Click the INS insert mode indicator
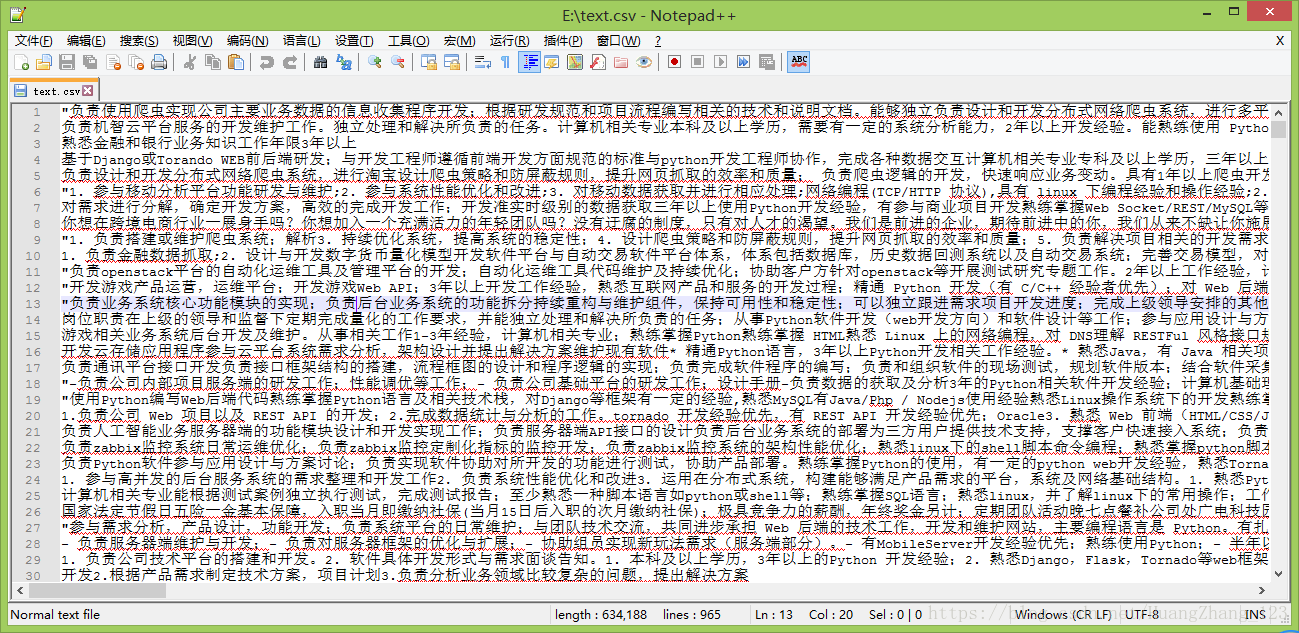This screenshot has width=1299, height=633. (1256, 615)
